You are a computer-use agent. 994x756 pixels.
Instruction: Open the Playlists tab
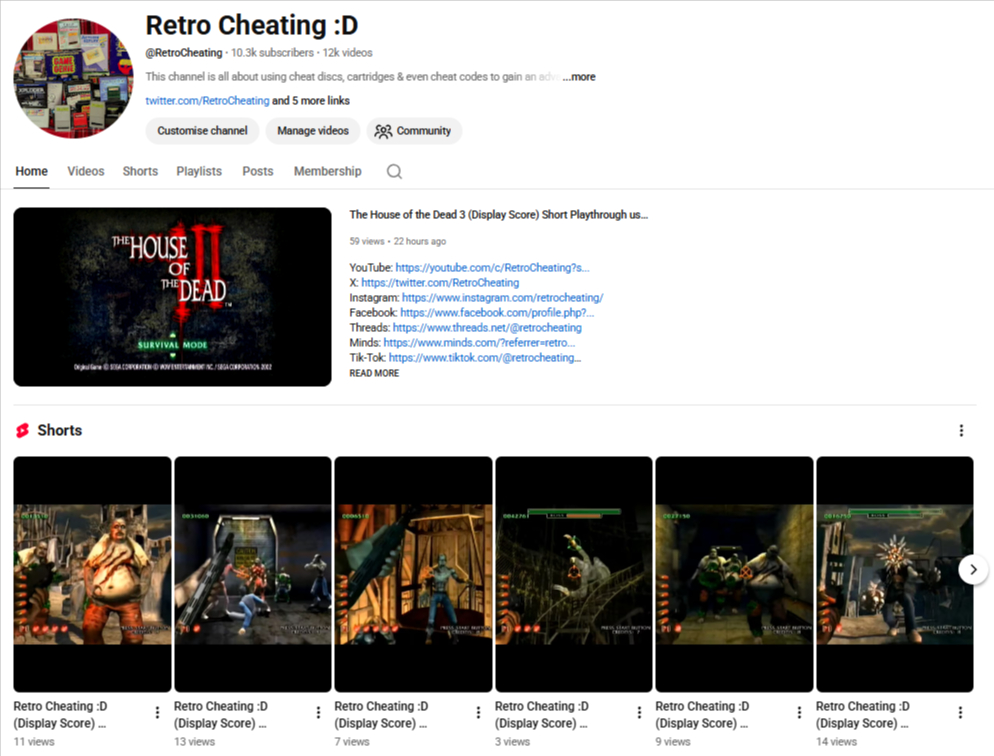click(x=199, y=171)
